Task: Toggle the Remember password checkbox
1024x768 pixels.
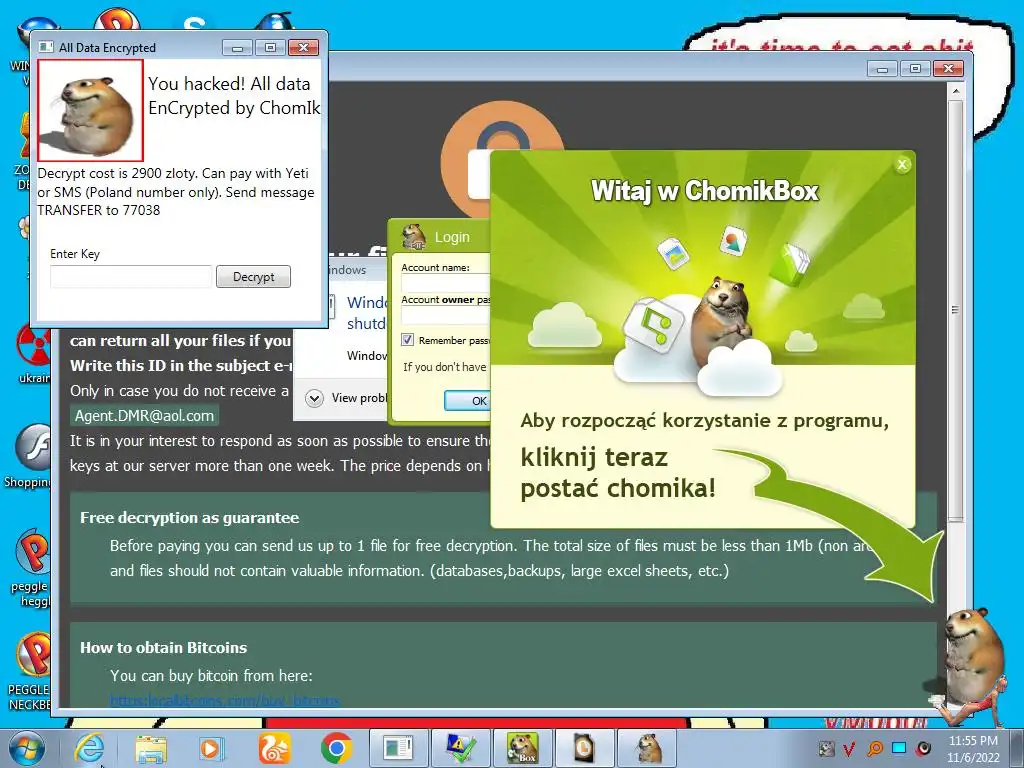Action: 408,340
